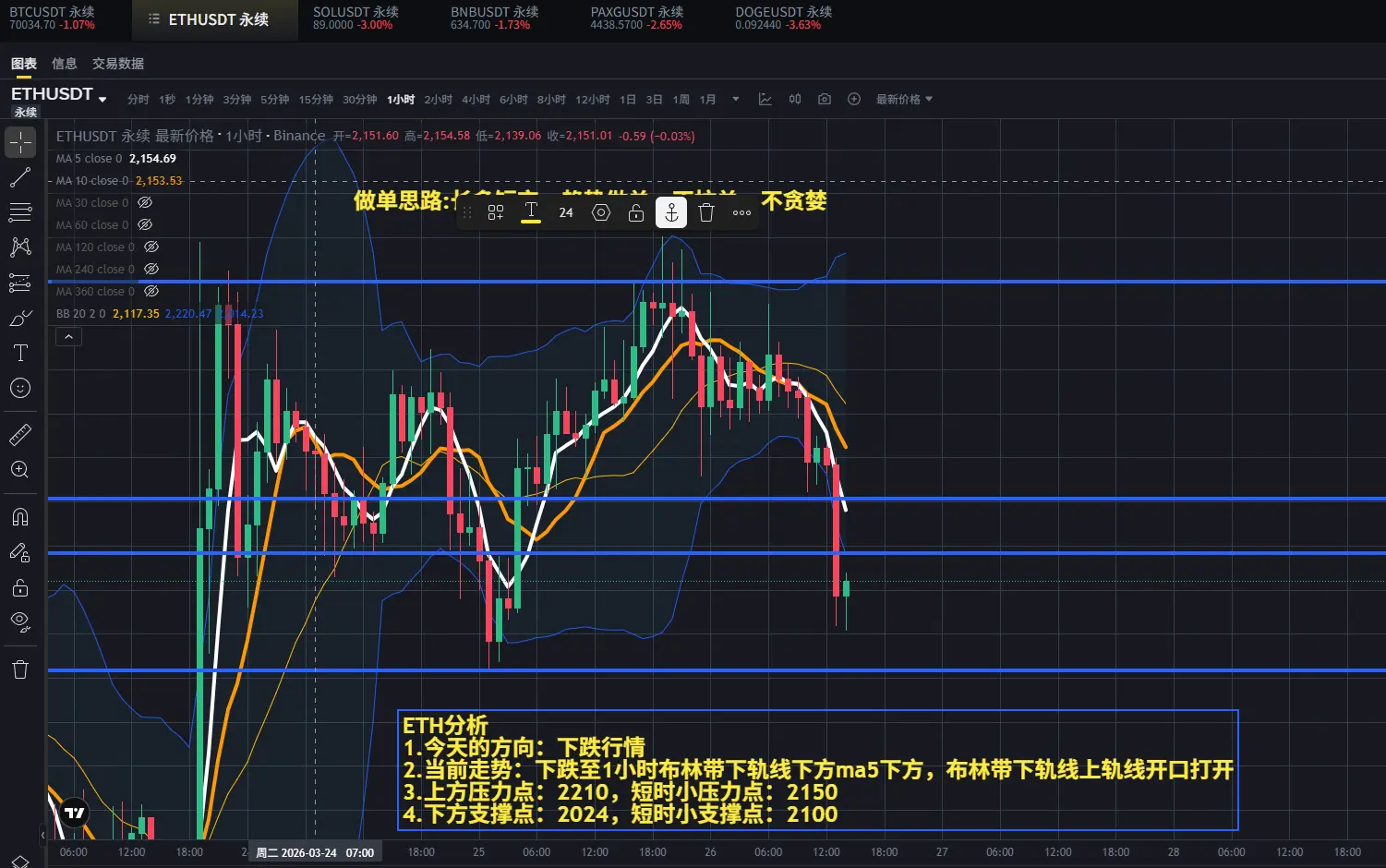The height and width of the screenshot is (868, 1386).
Task: Remove all drawings with sidebar trash icon
Action: pos(20,669)
